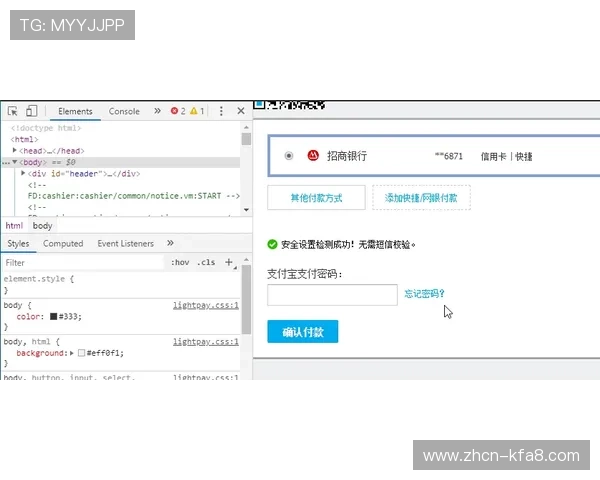The image size is (600, 480).
Task: Click the green security check icon
Action: point(272,244)
